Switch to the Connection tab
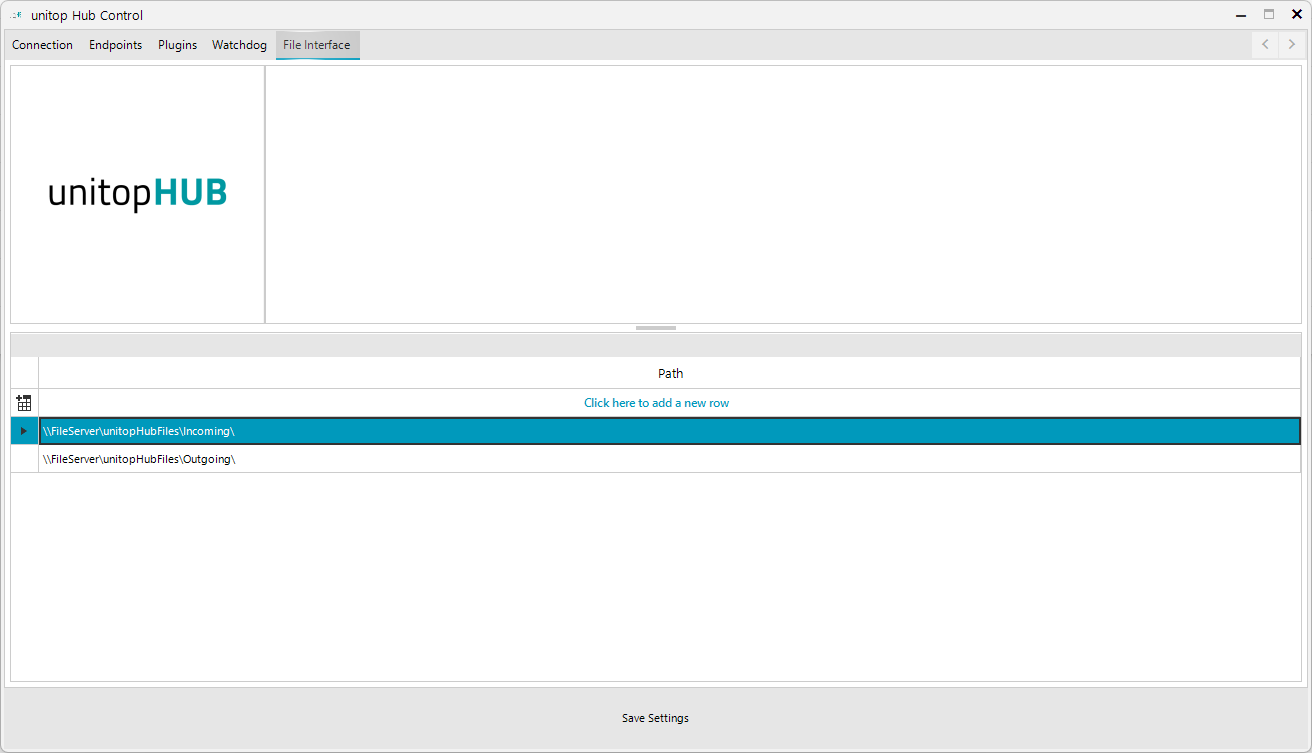This screenshot has width=1312, height=753. (42, 45)
